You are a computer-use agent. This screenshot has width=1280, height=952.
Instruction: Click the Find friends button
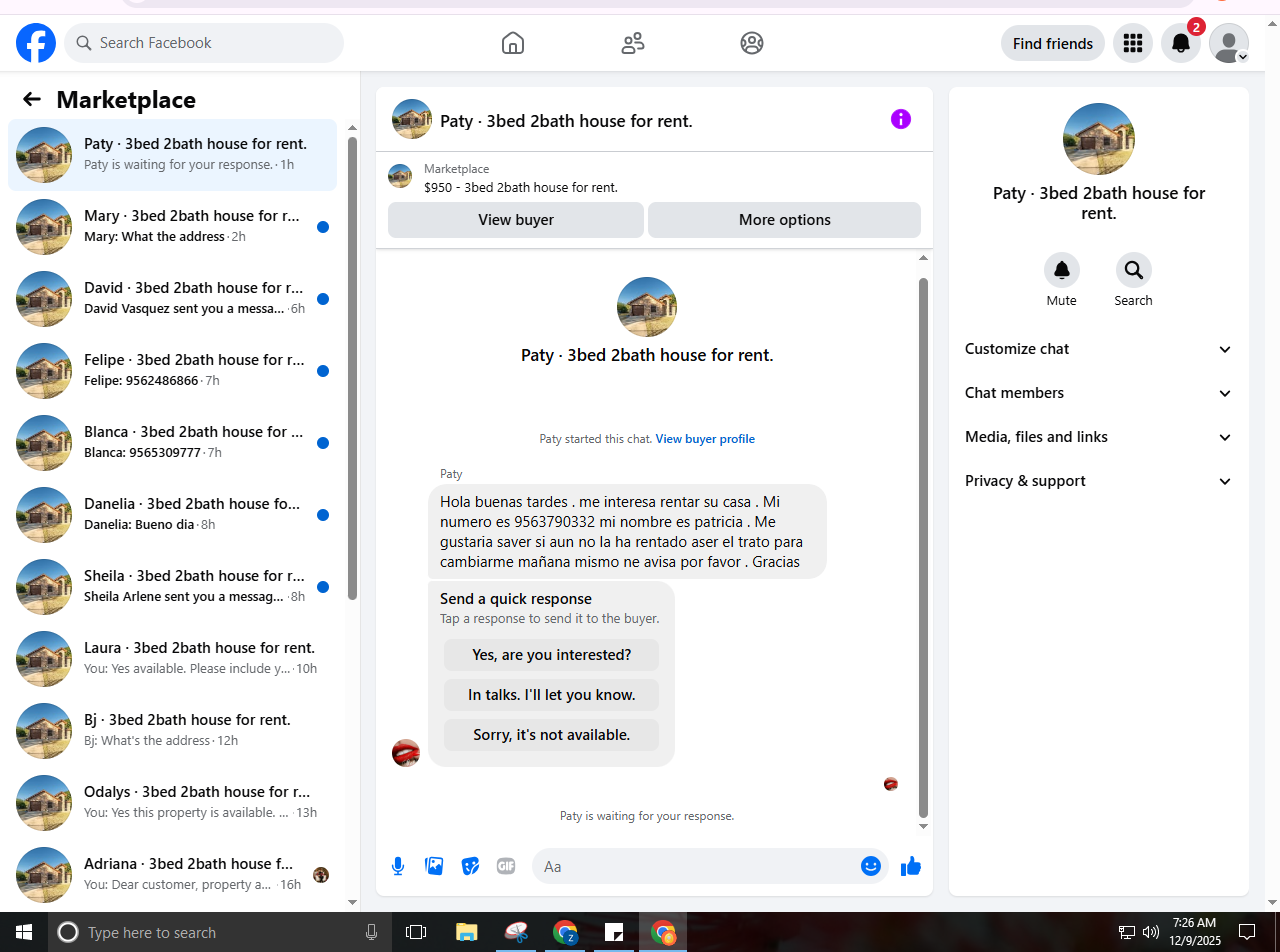pyautogui.click(x=1053, y=43)
